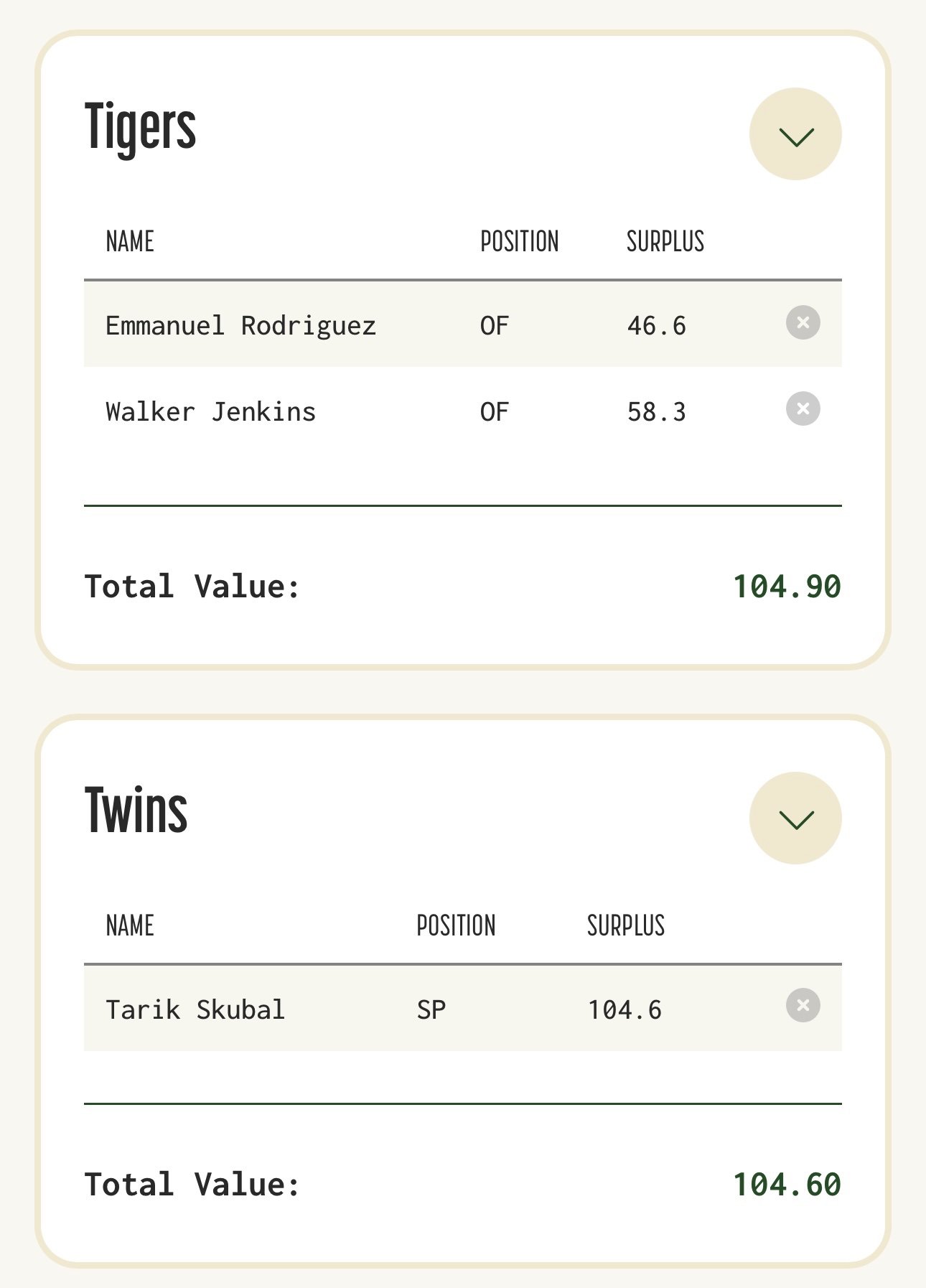Remove Emmanuel Rodriguez from Tigers trade
Viewport: 926px width, 1288px height.
coord(803,323)
